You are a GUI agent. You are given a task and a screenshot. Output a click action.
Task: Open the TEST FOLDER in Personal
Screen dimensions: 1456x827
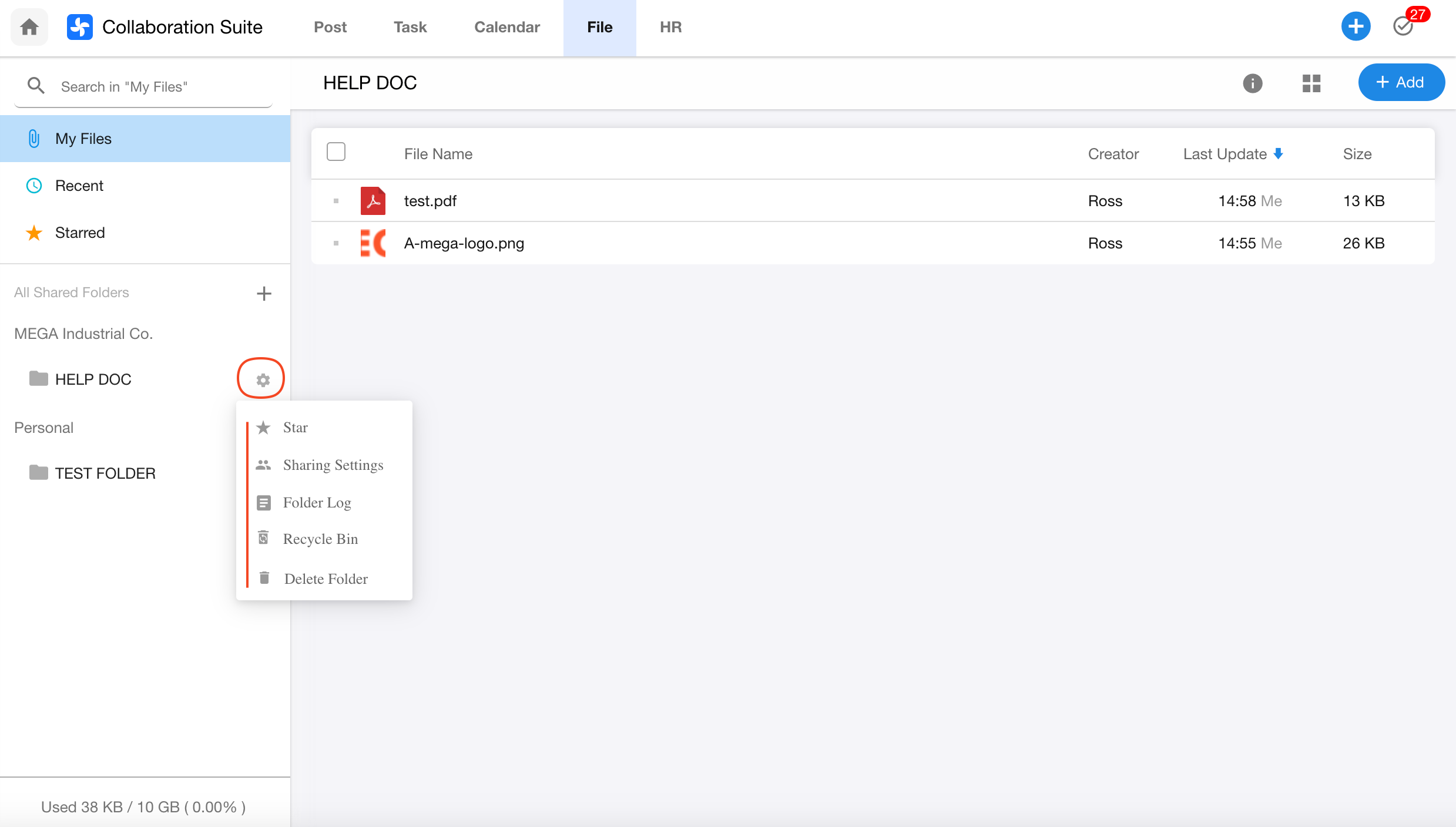tap(105, 473)
